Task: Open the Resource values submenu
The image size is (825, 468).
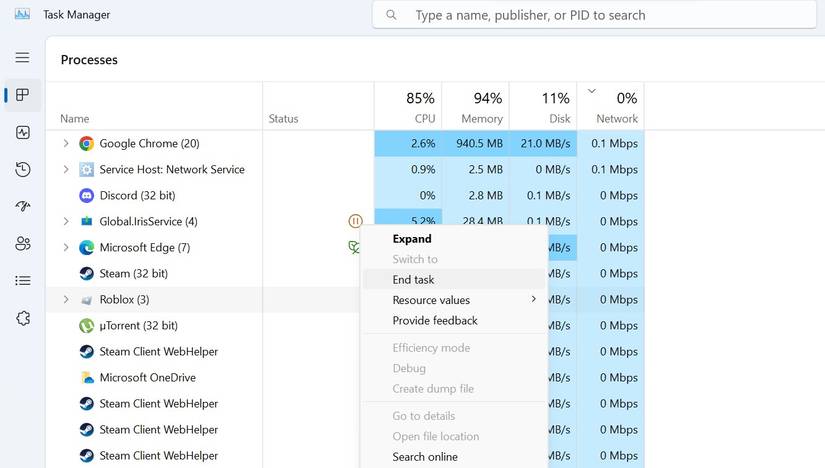Action: (x=431, y=300)
